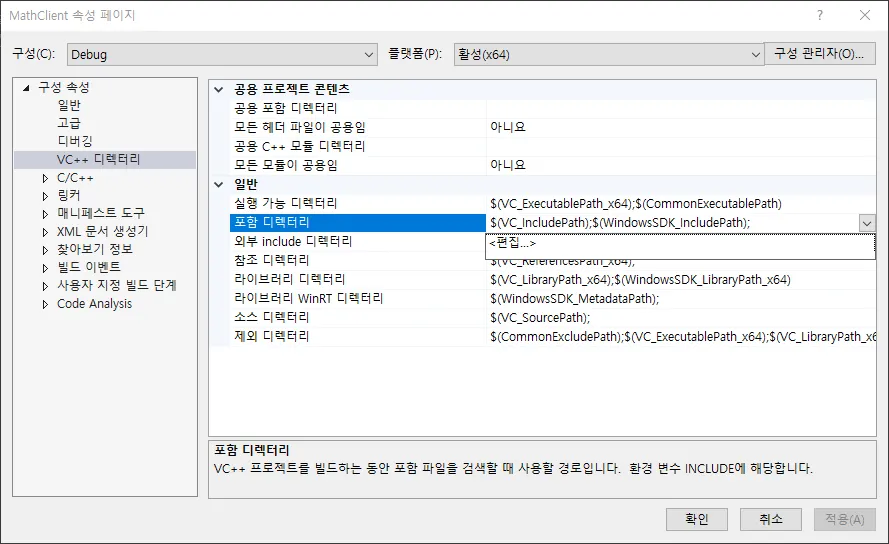Select the 참조 디렉터리 property
The height and width of the screenshot is (544, 889).
click(x=358, y=260)
